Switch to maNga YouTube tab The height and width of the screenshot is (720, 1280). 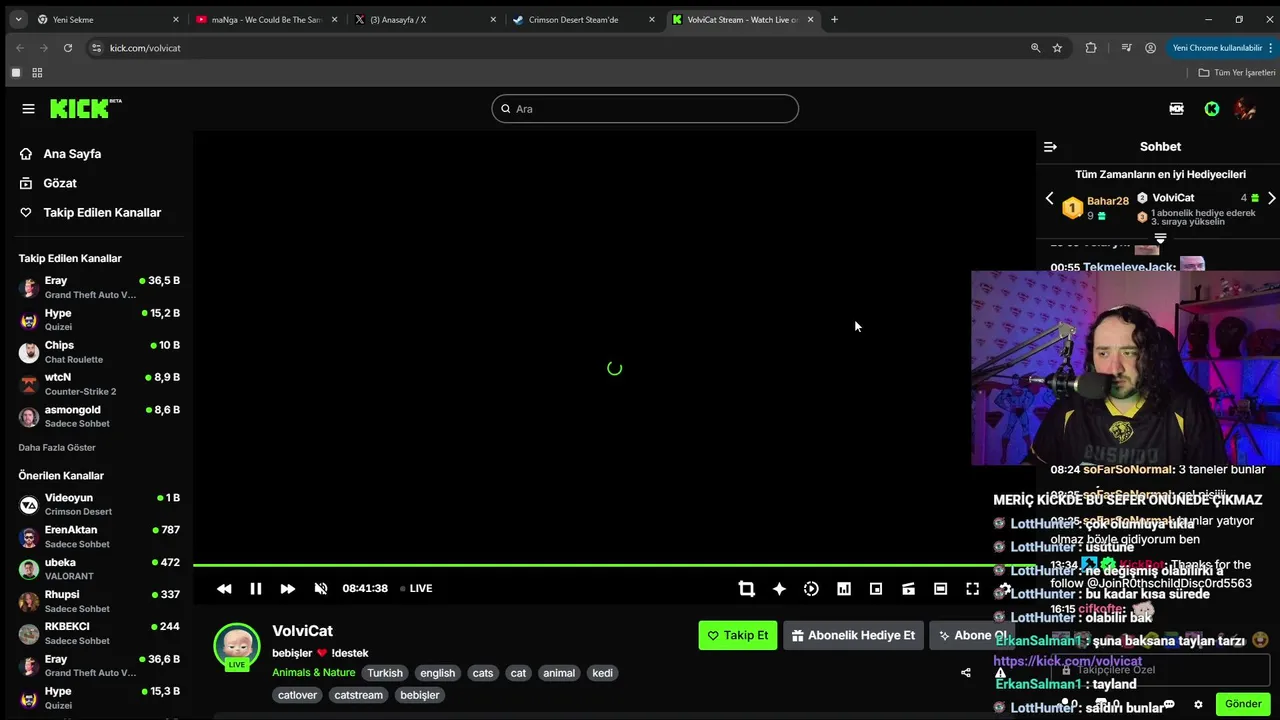click(x=265, y=19)
